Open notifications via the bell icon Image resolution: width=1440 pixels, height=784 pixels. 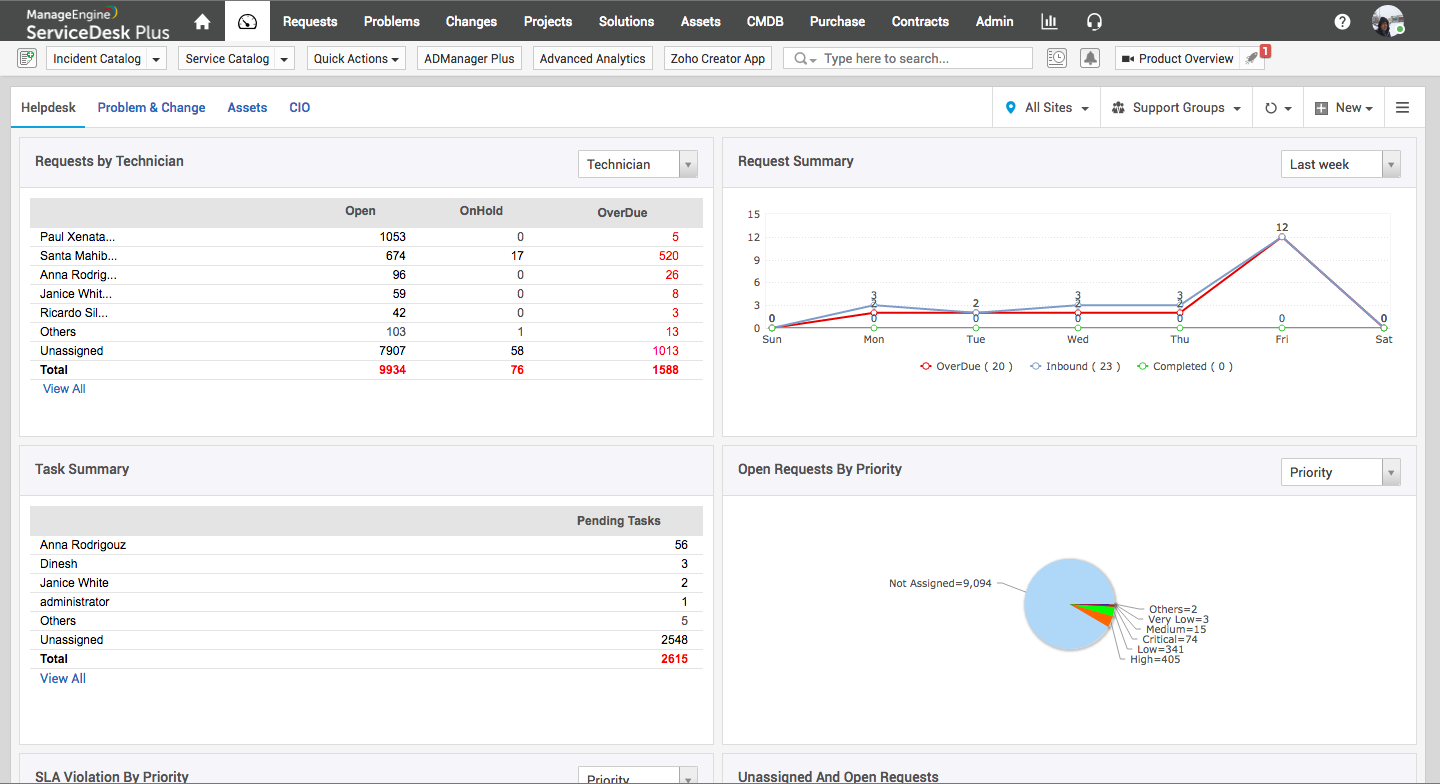pyautogui.click(x=1090, y=57)
